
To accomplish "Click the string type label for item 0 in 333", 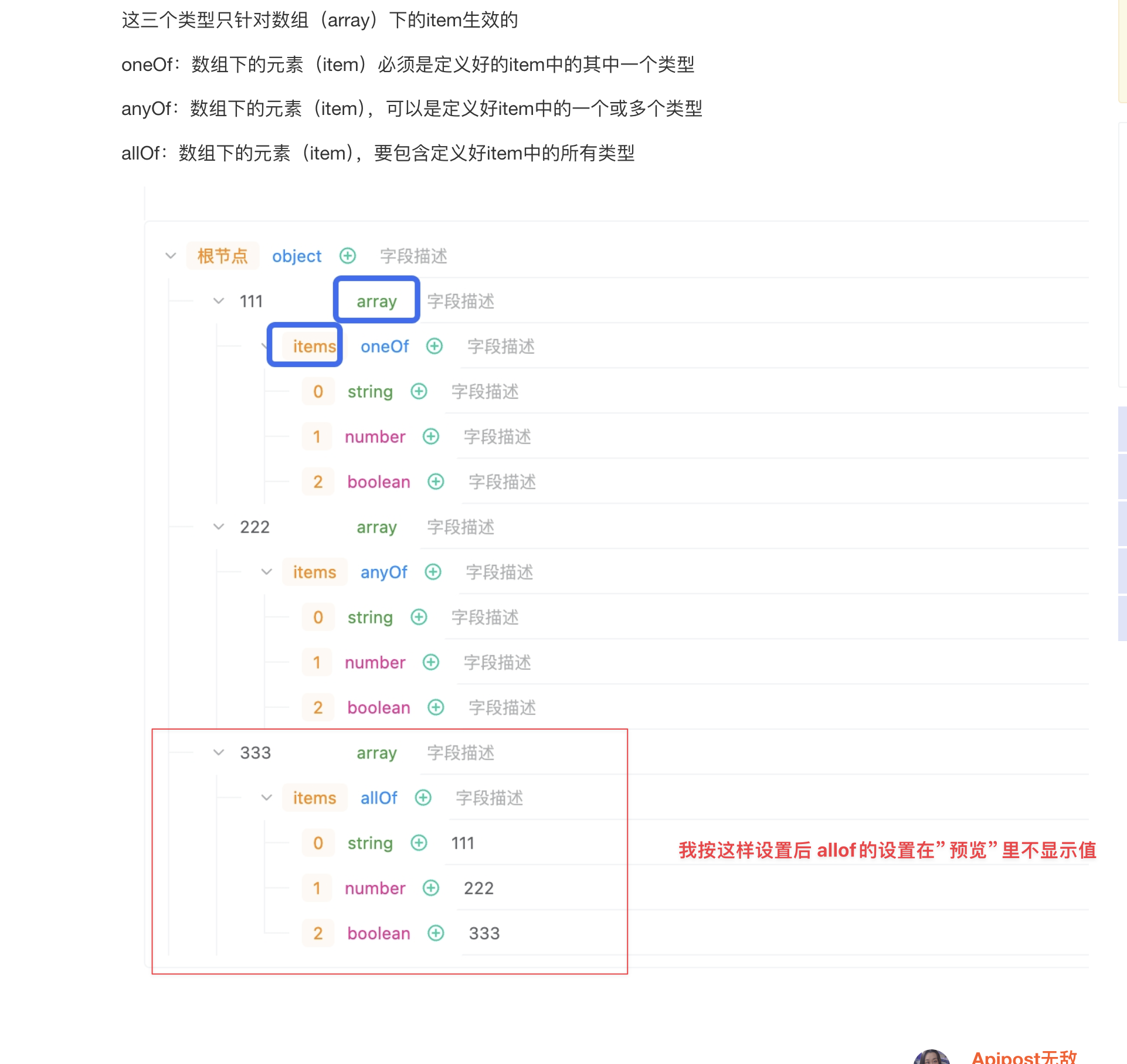I will click(x=370, y=842).
